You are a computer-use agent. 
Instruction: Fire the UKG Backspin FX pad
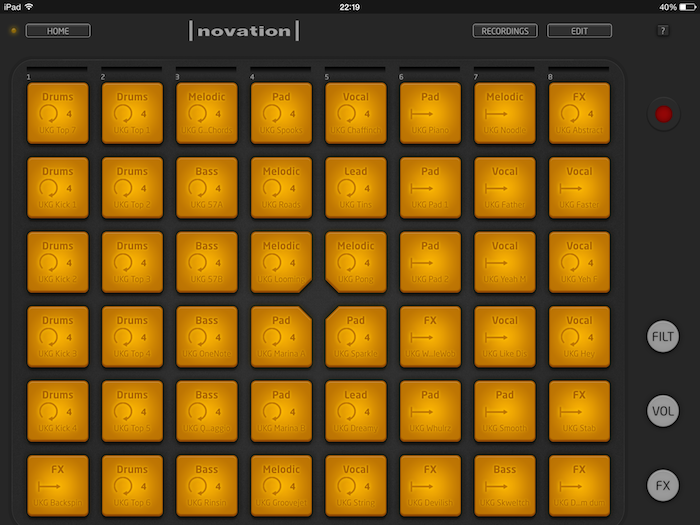pyautogui.click(x=58, y=486)
